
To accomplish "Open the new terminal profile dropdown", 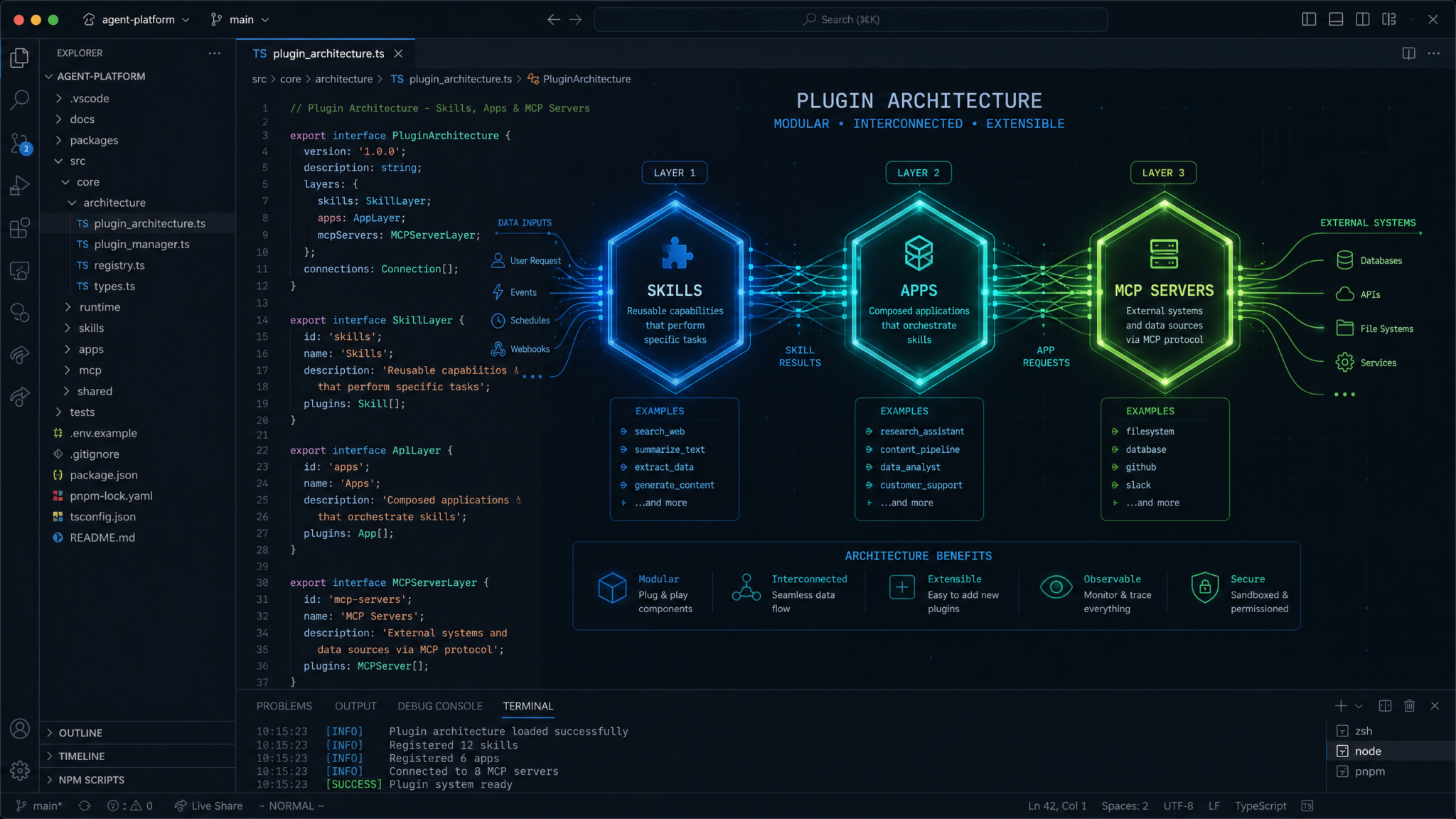I will tap(1359, 706).
